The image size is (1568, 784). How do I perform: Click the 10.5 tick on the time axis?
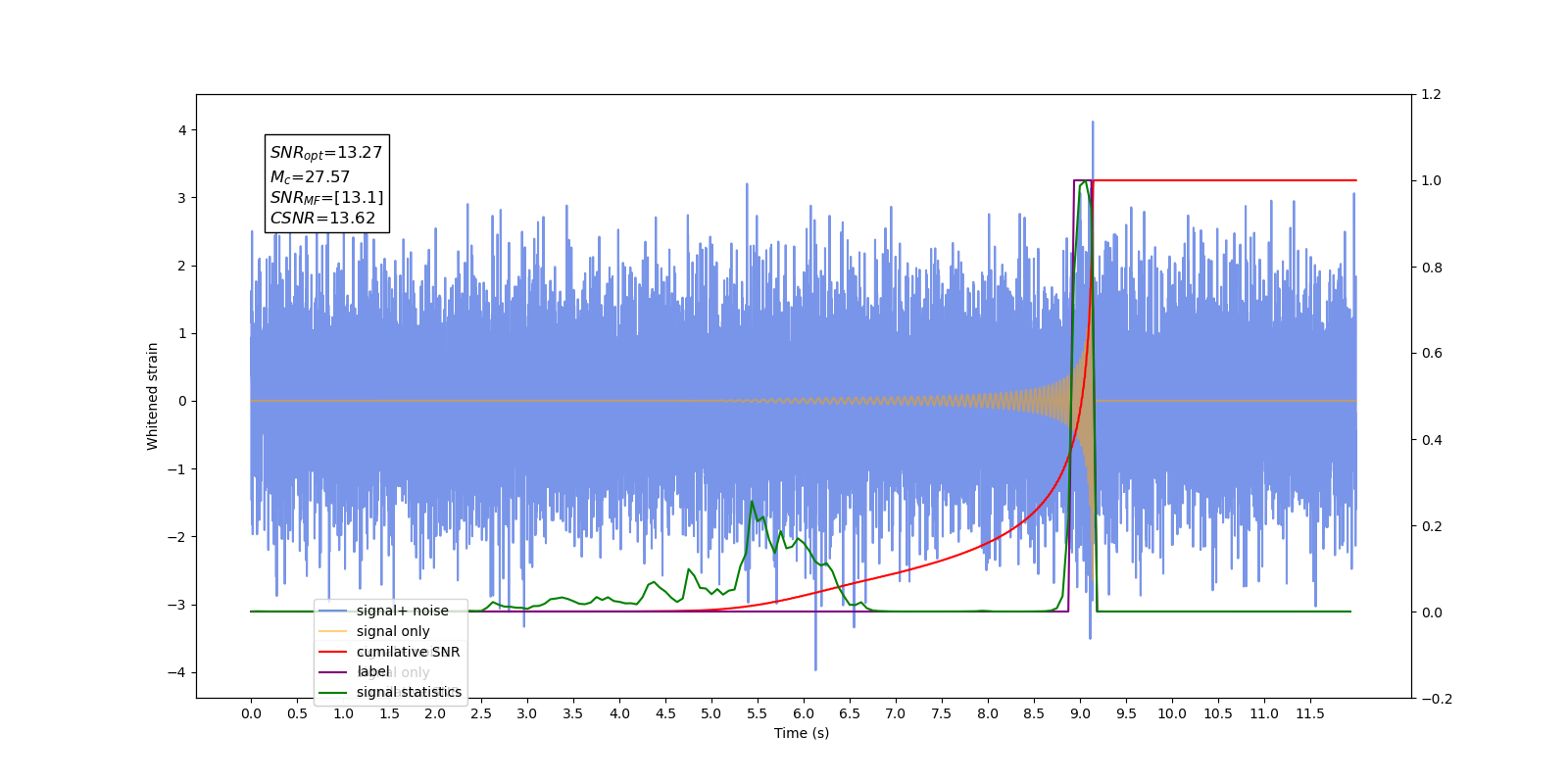1218,713
